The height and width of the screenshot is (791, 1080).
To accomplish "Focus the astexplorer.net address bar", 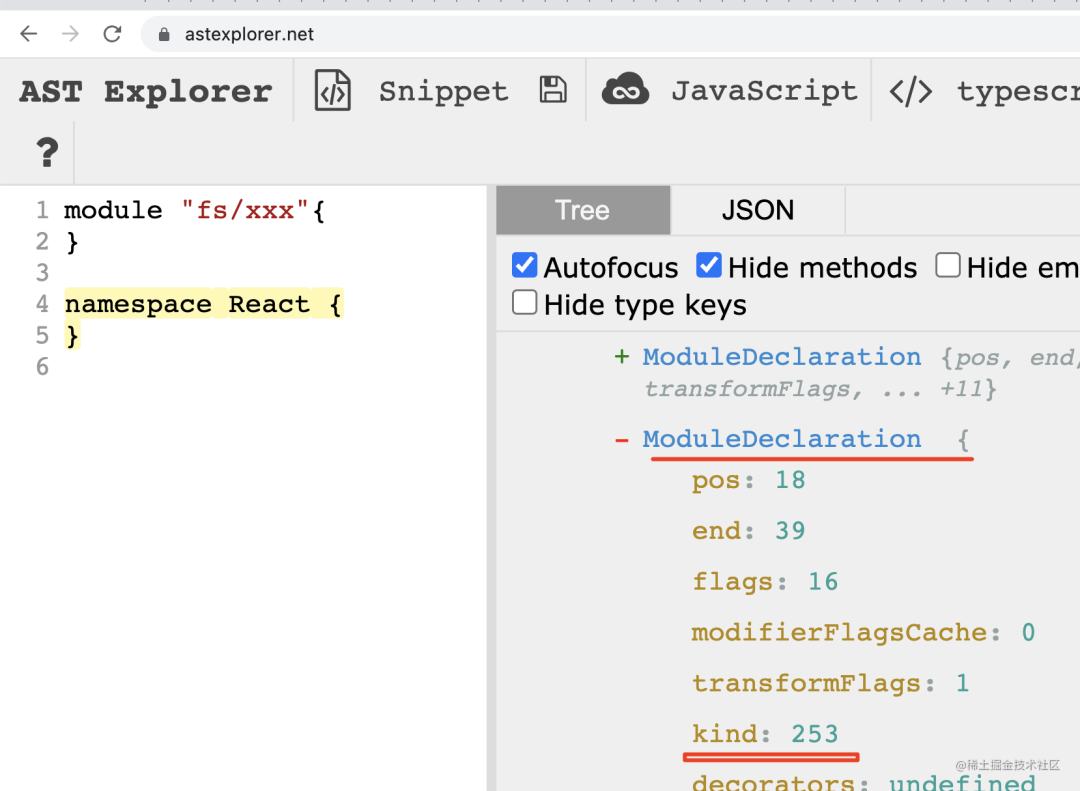I will [610, 34].
